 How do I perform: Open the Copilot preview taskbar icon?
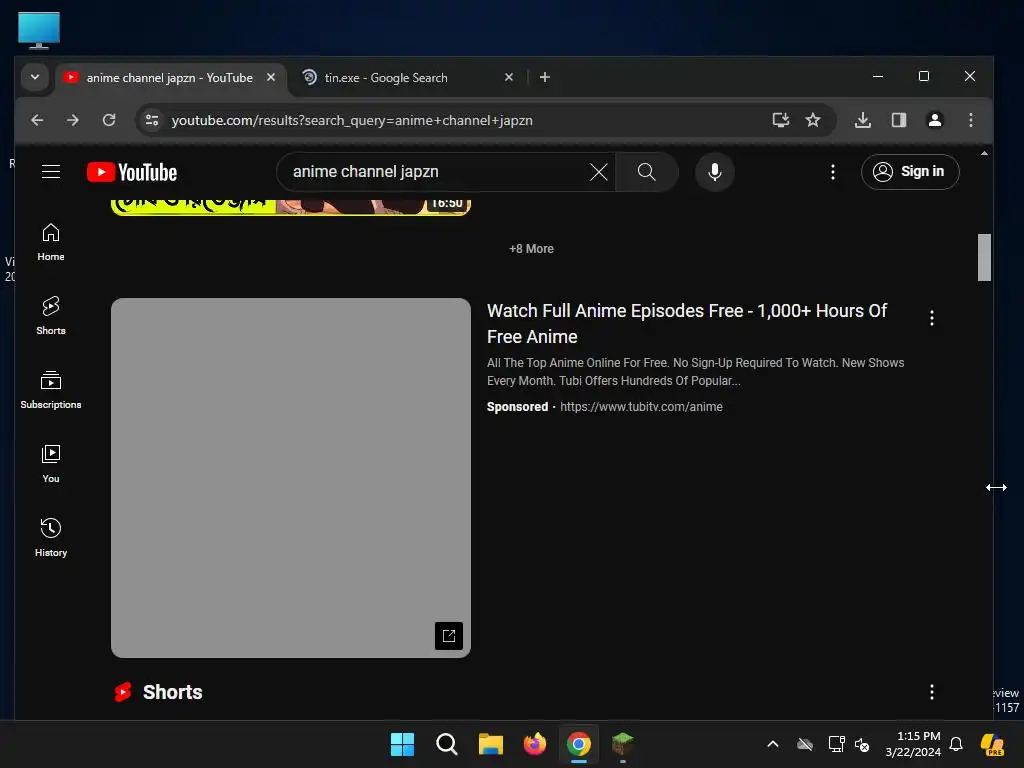click(x=993, y=744)
